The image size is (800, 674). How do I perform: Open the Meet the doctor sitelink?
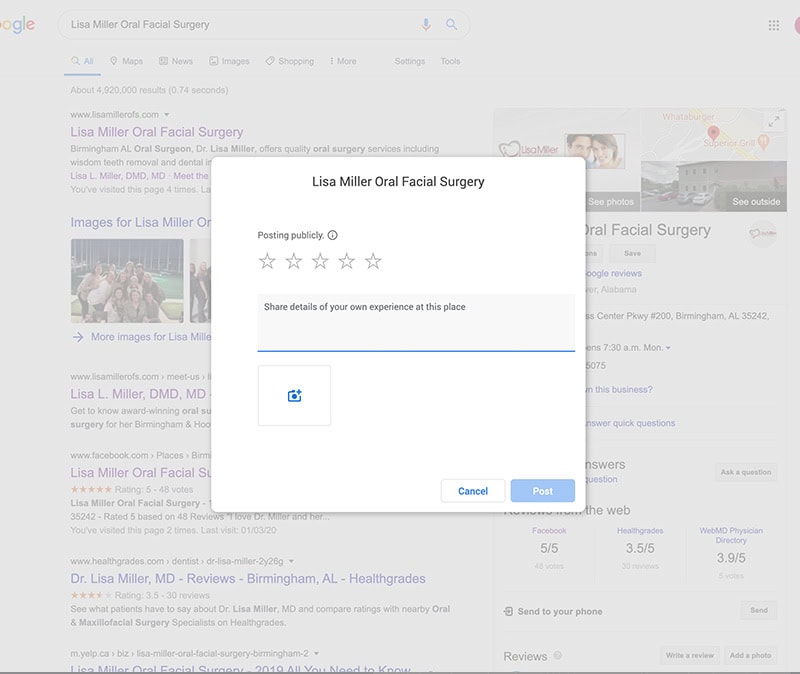point(190,176)
